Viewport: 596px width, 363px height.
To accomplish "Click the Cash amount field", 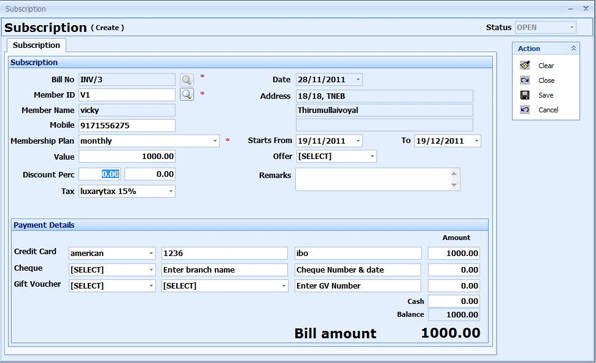I will coord(454,301).
